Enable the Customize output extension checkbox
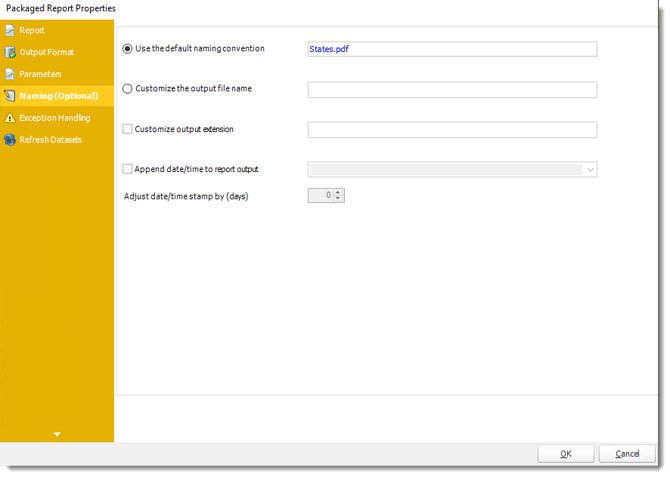The height and width of the screenshot is (477, 670). tap(127, 129)
